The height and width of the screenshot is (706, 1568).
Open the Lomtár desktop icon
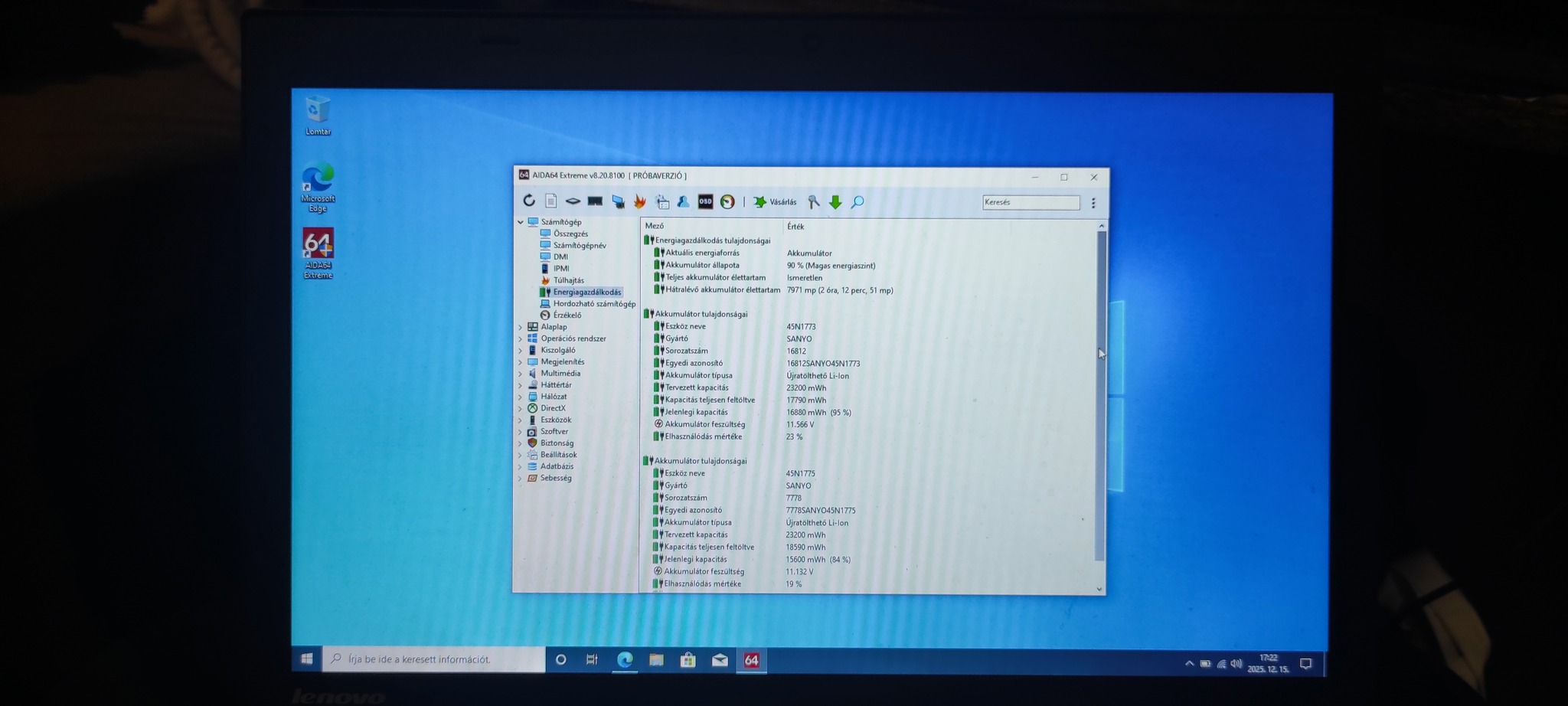(318, 115)
